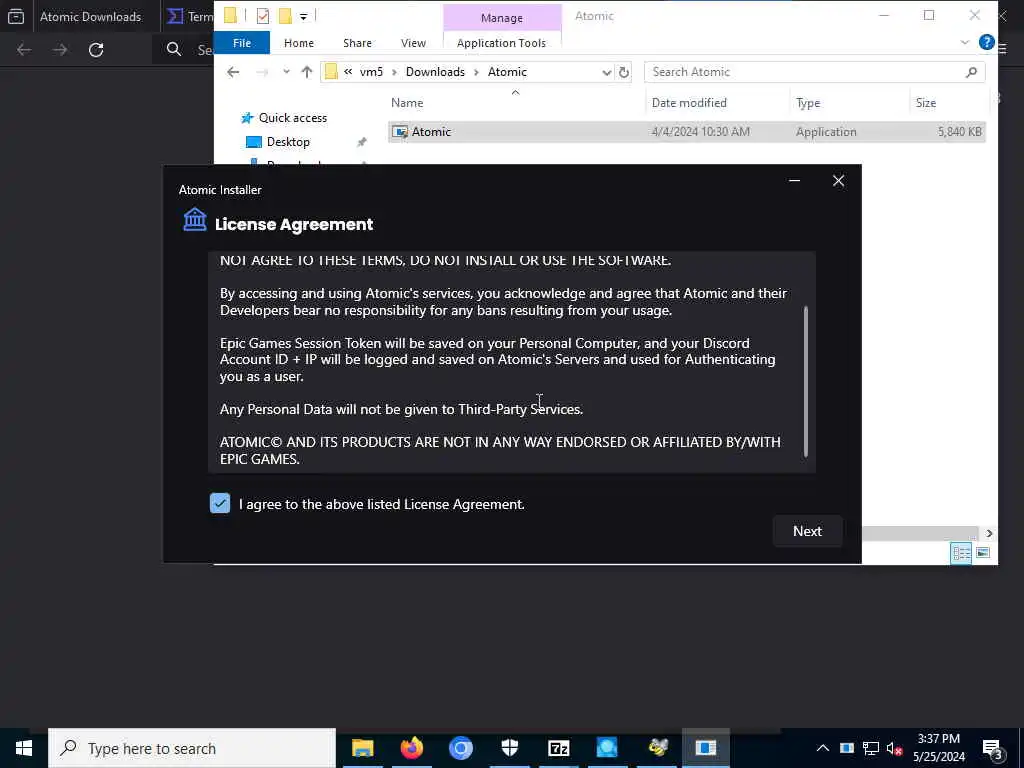Switch to the Share ribbon tab

coord(357,43)
